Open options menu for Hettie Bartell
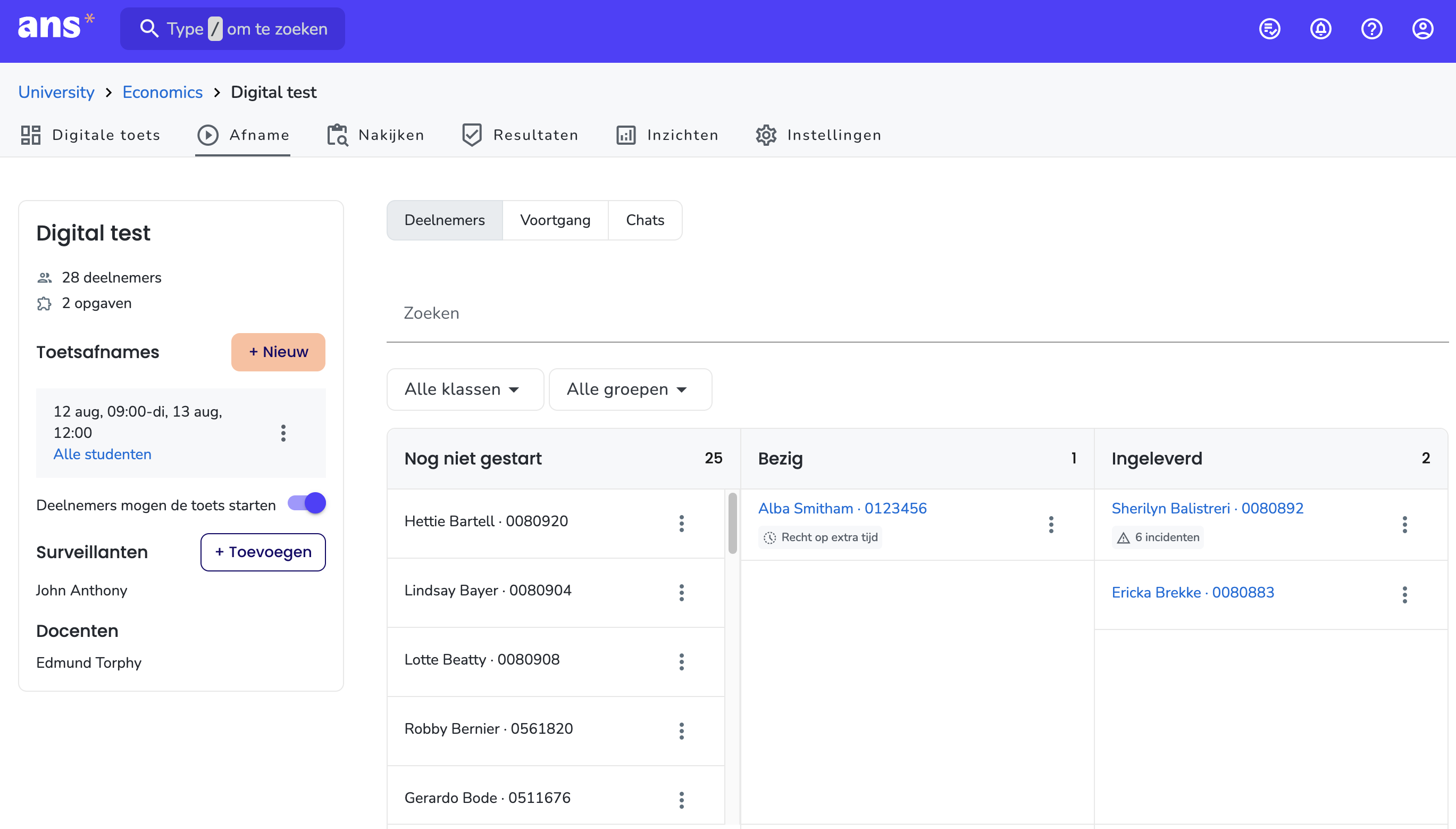The width and height of the screenshot is (1456, 829). point(681,523)
